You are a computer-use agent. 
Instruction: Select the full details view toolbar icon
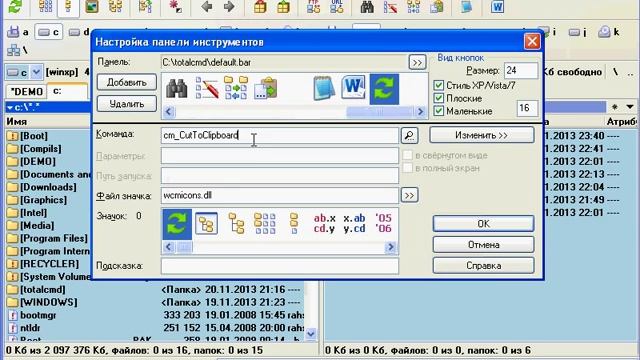tap(68, 7)
